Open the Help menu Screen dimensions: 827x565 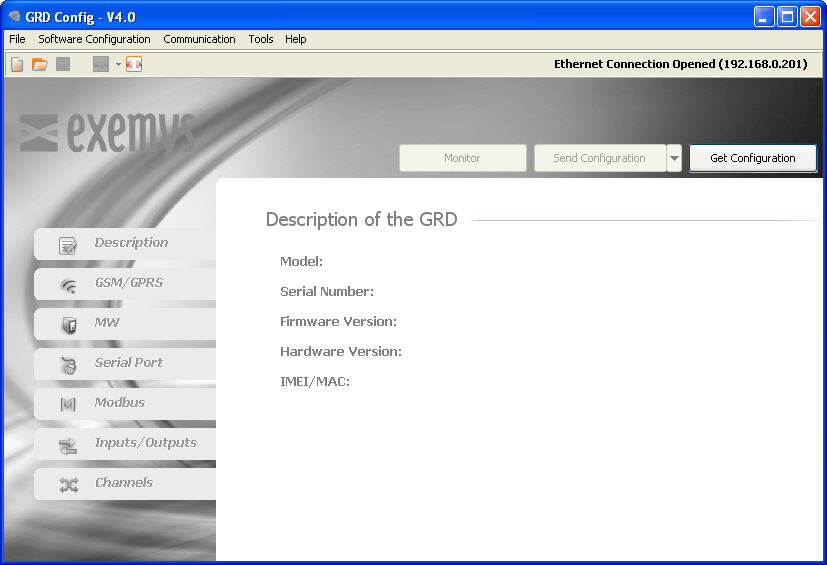click(296, 39)
